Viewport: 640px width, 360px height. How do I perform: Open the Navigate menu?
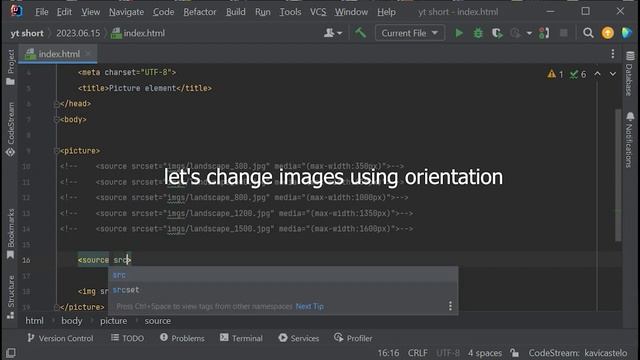click(126, 12)
